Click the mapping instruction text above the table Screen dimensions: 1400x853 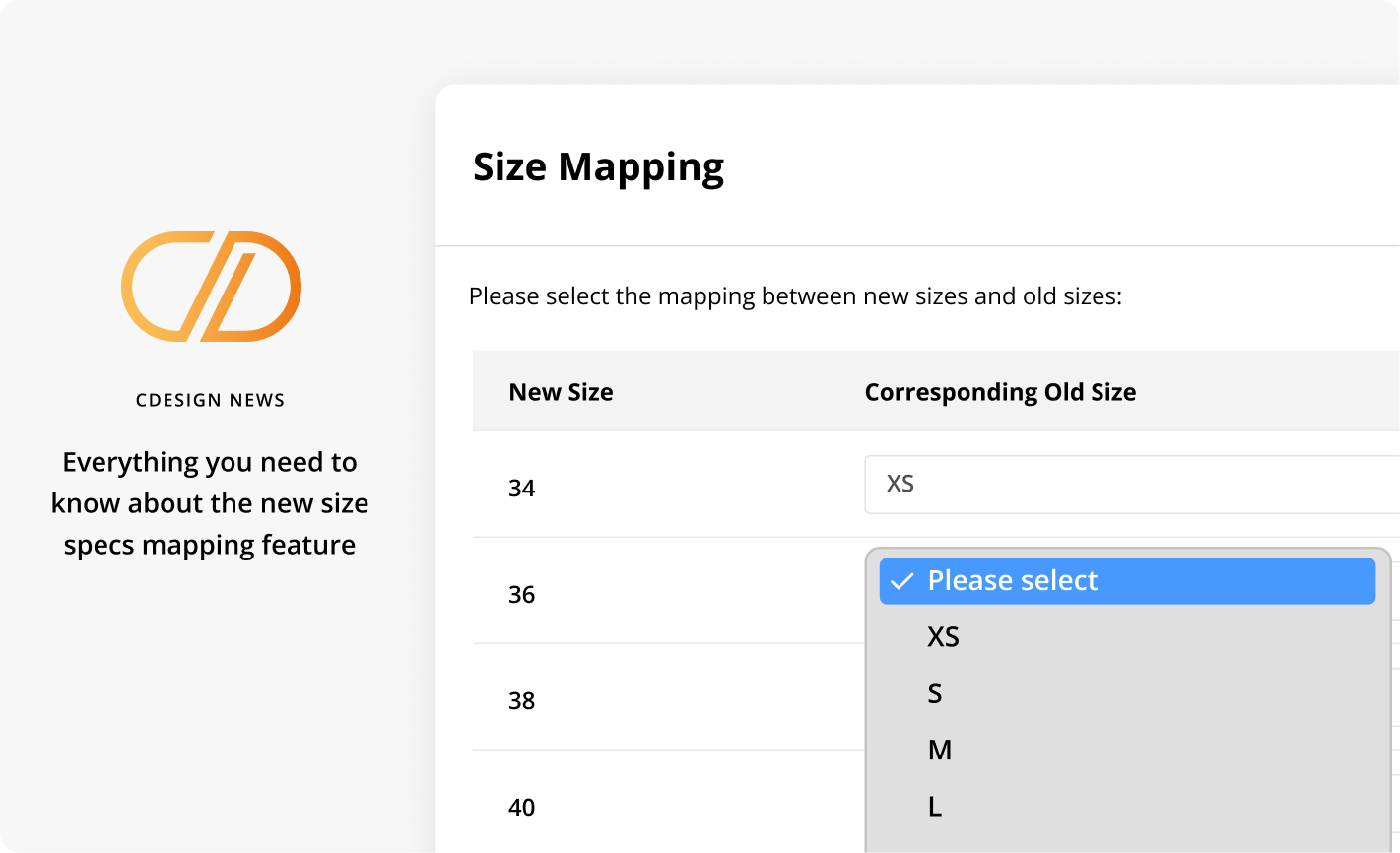pos(795,296)
